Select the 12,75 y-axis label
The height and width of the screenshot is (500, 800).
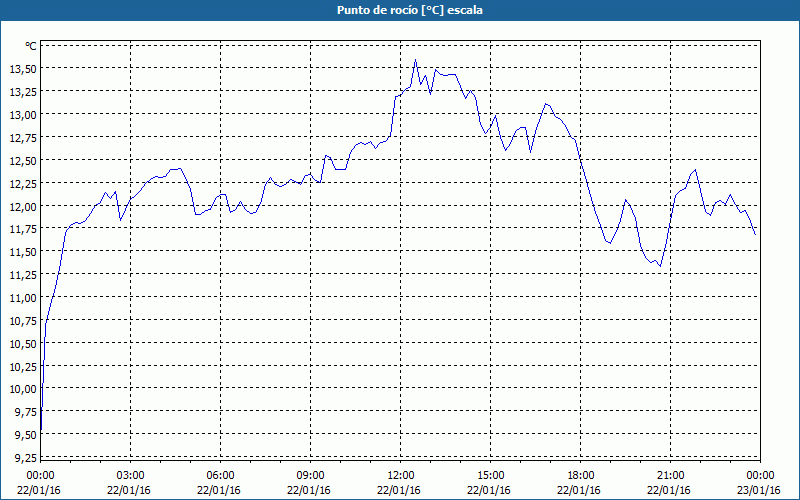coord(23,138)
